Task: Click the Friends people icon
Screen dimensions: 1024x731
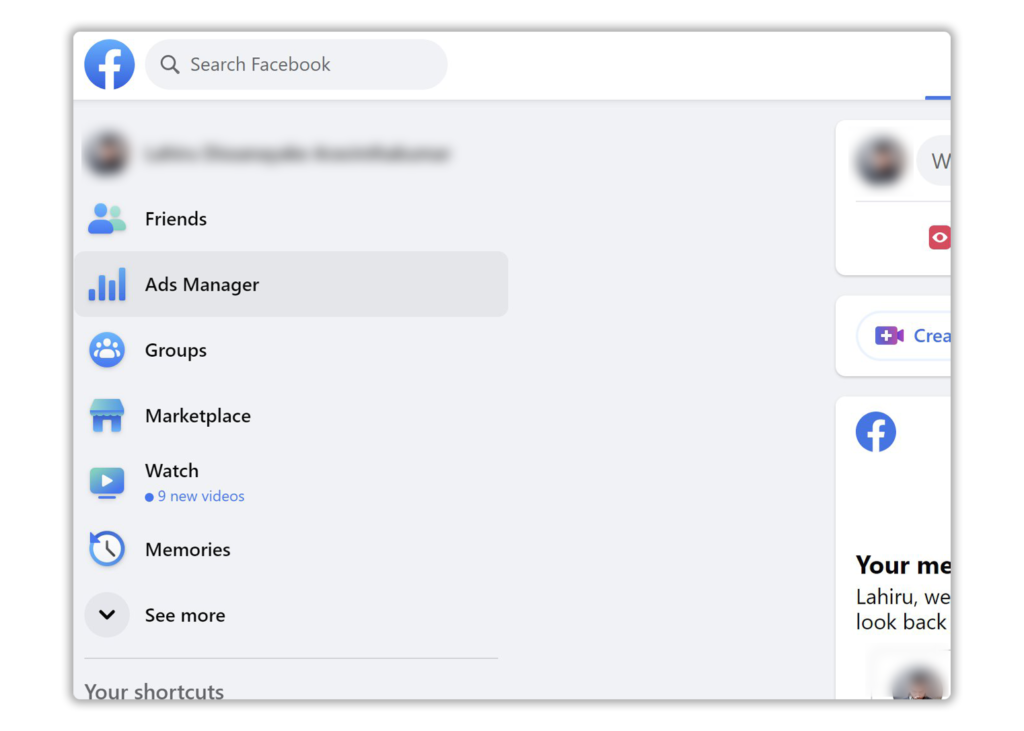Action: tap(106, 219)
